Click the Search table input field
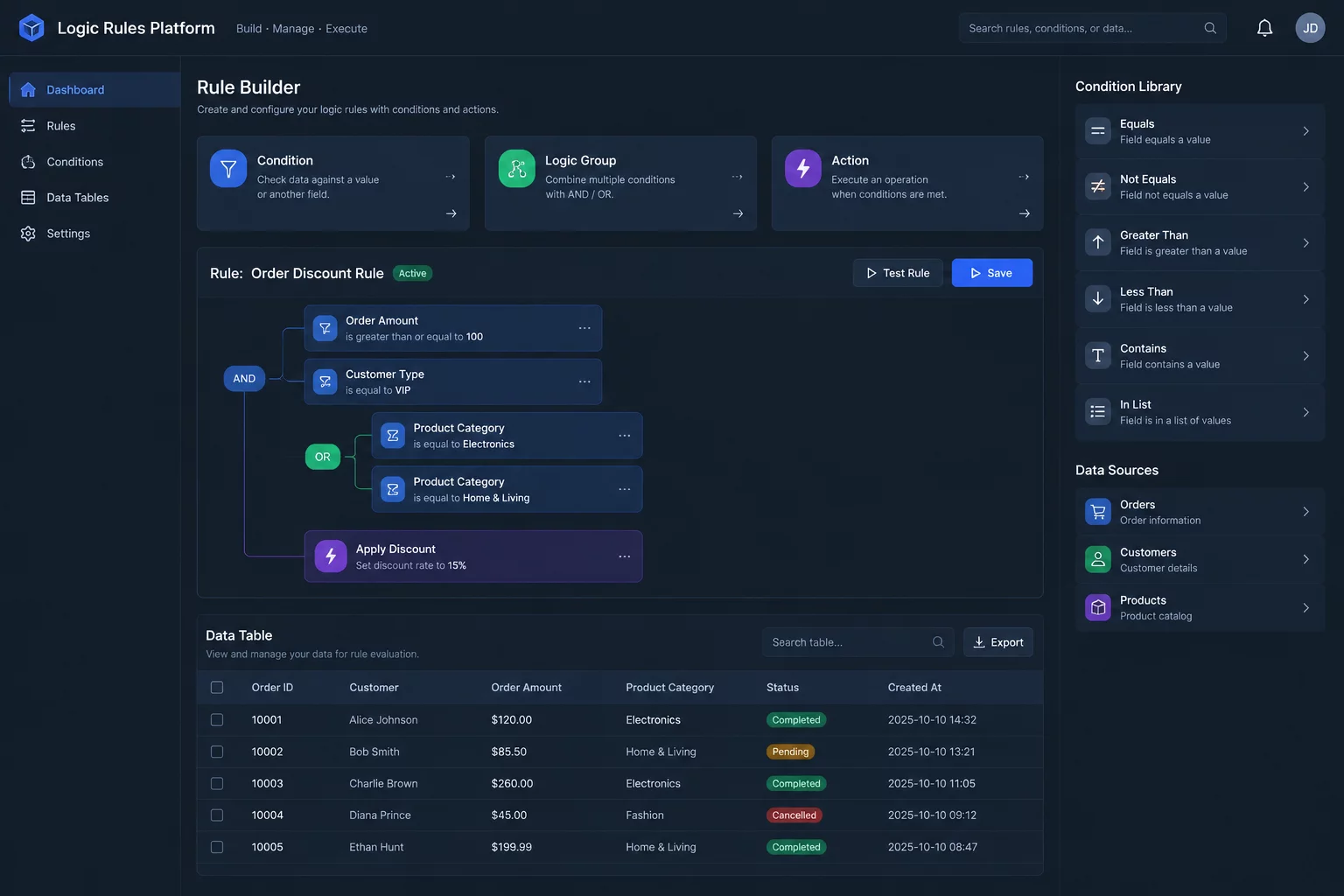This screenshot has width=1344, height=896. click(857, 642)
